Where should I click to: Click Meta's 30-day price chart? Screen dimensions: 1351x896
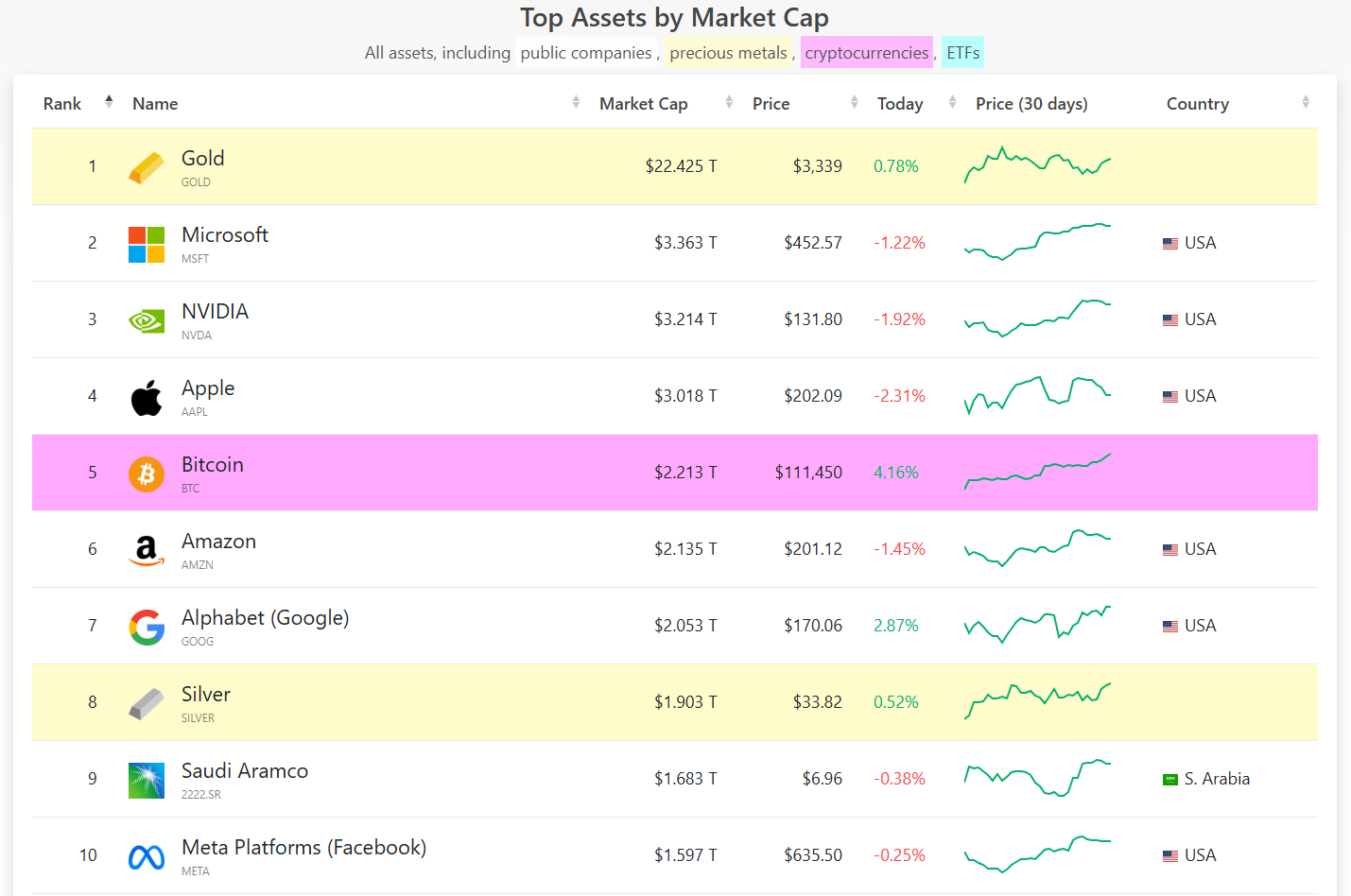click(x=1037, y=854)
